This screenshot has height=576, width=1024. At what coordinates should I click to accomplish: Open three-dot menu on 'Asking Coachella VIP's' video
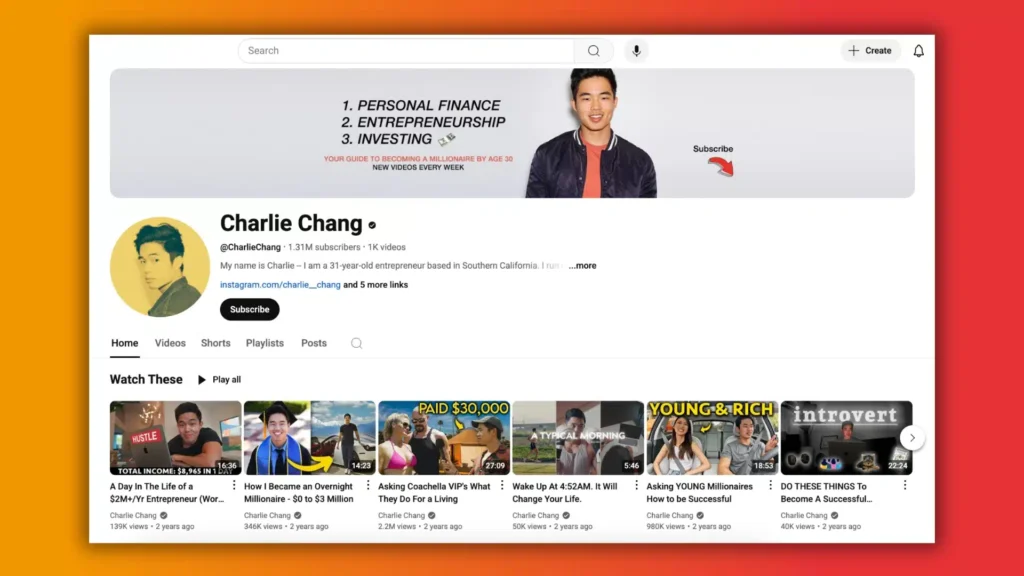[503, 485]
